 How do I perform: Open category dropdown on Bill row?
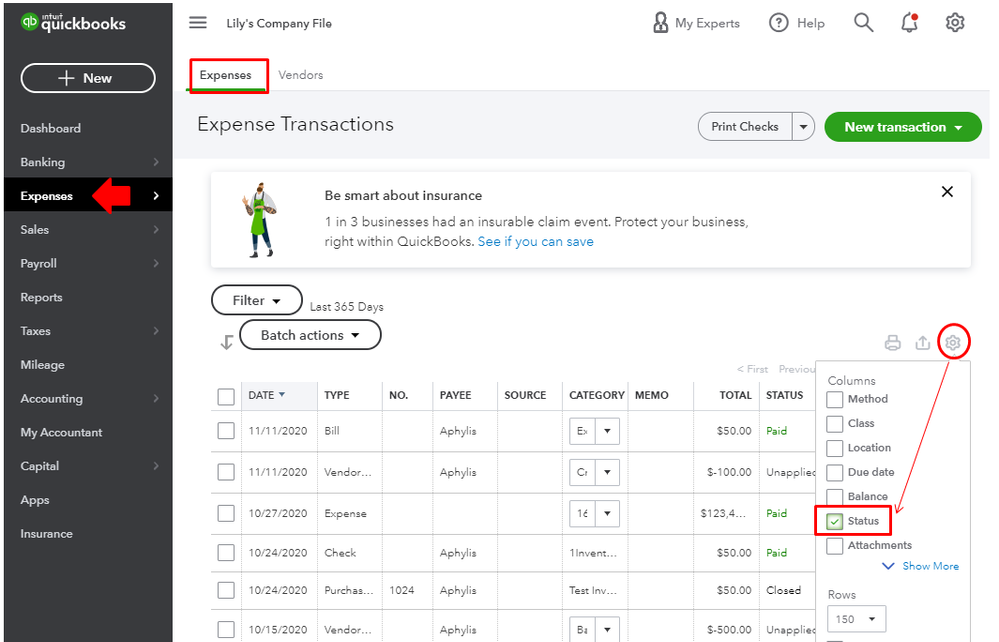(x=607, y=431)
